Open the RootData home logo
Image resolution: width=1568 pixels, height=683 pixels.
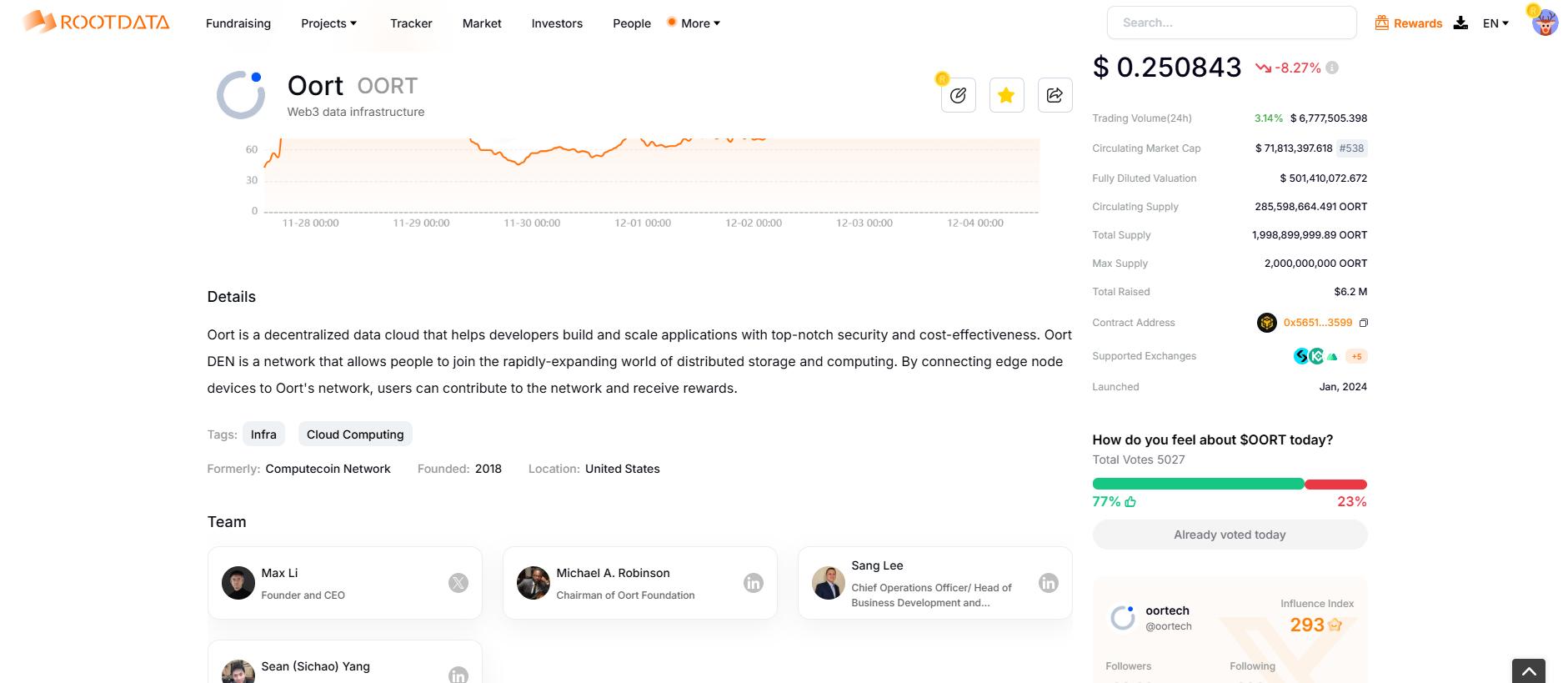(96, 22)
